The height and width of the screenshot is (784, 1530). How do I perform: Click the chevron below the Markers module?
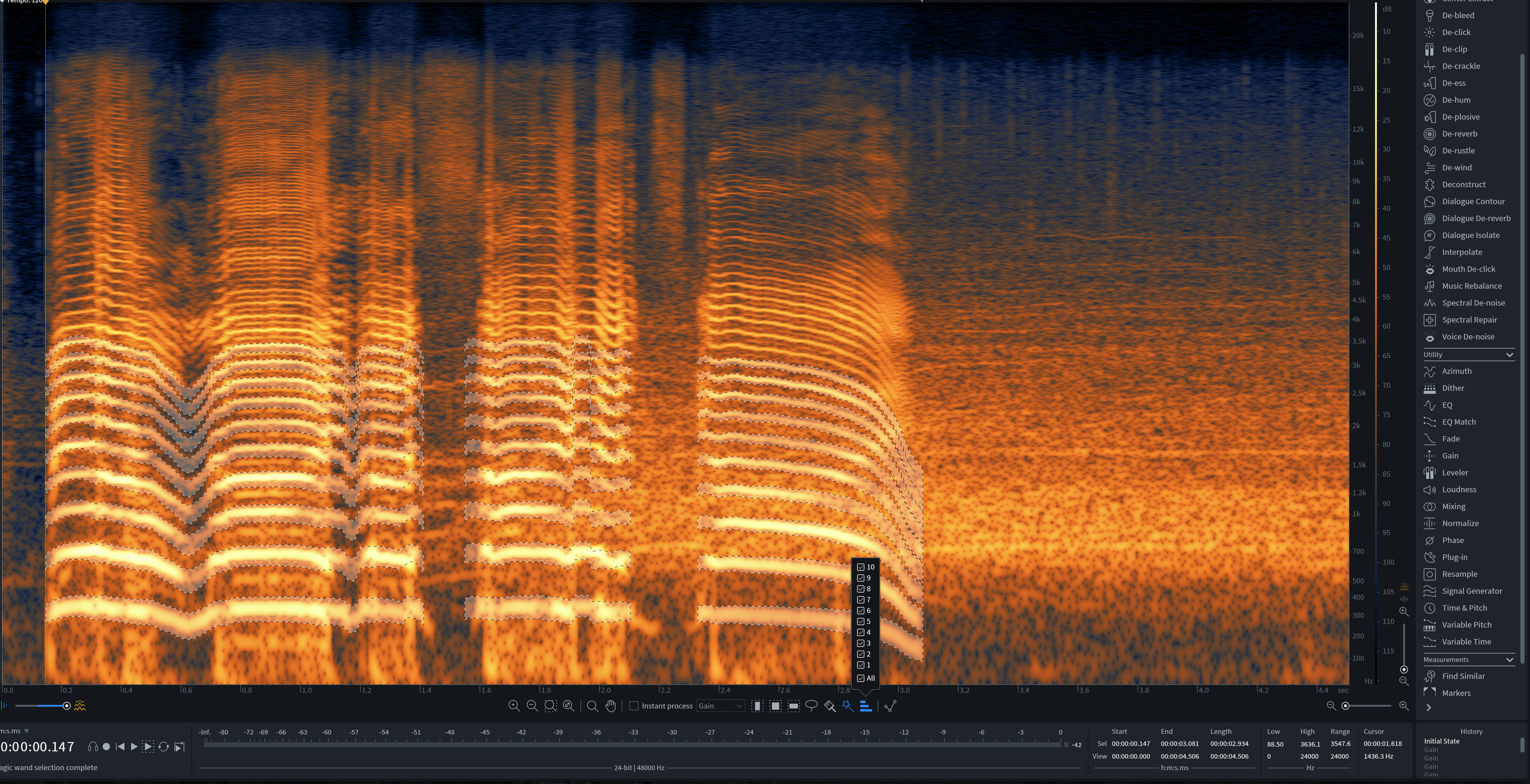point(1429,707)
